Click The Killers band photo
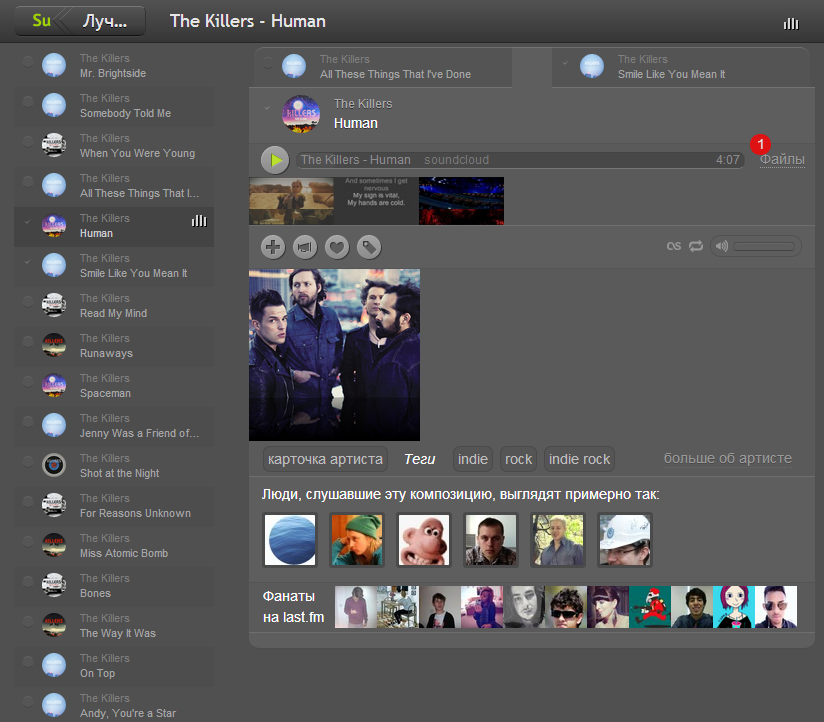 334,355
